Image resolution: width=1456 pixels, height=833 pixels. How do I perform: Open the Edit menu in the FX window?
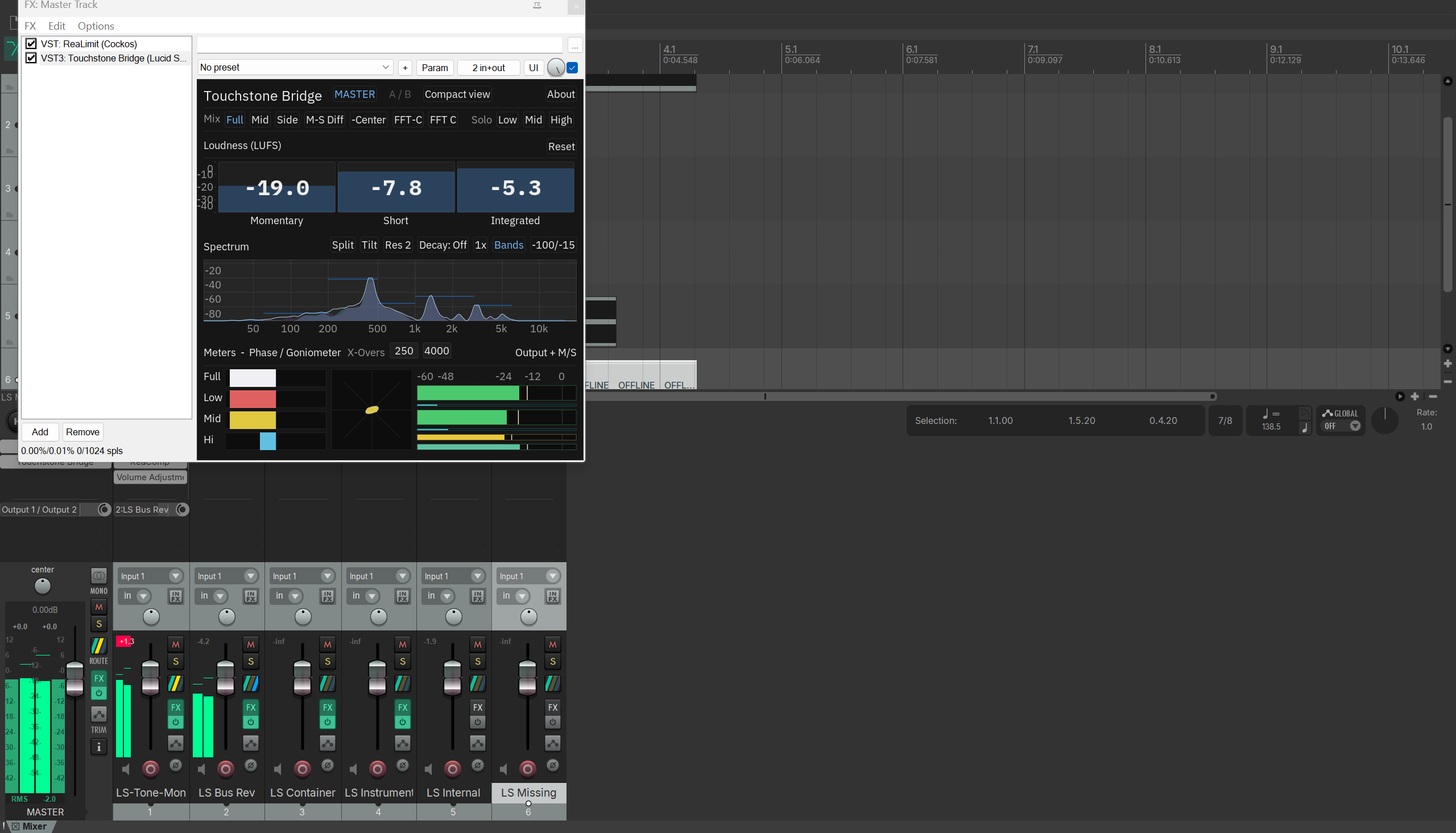pos(57,26)
